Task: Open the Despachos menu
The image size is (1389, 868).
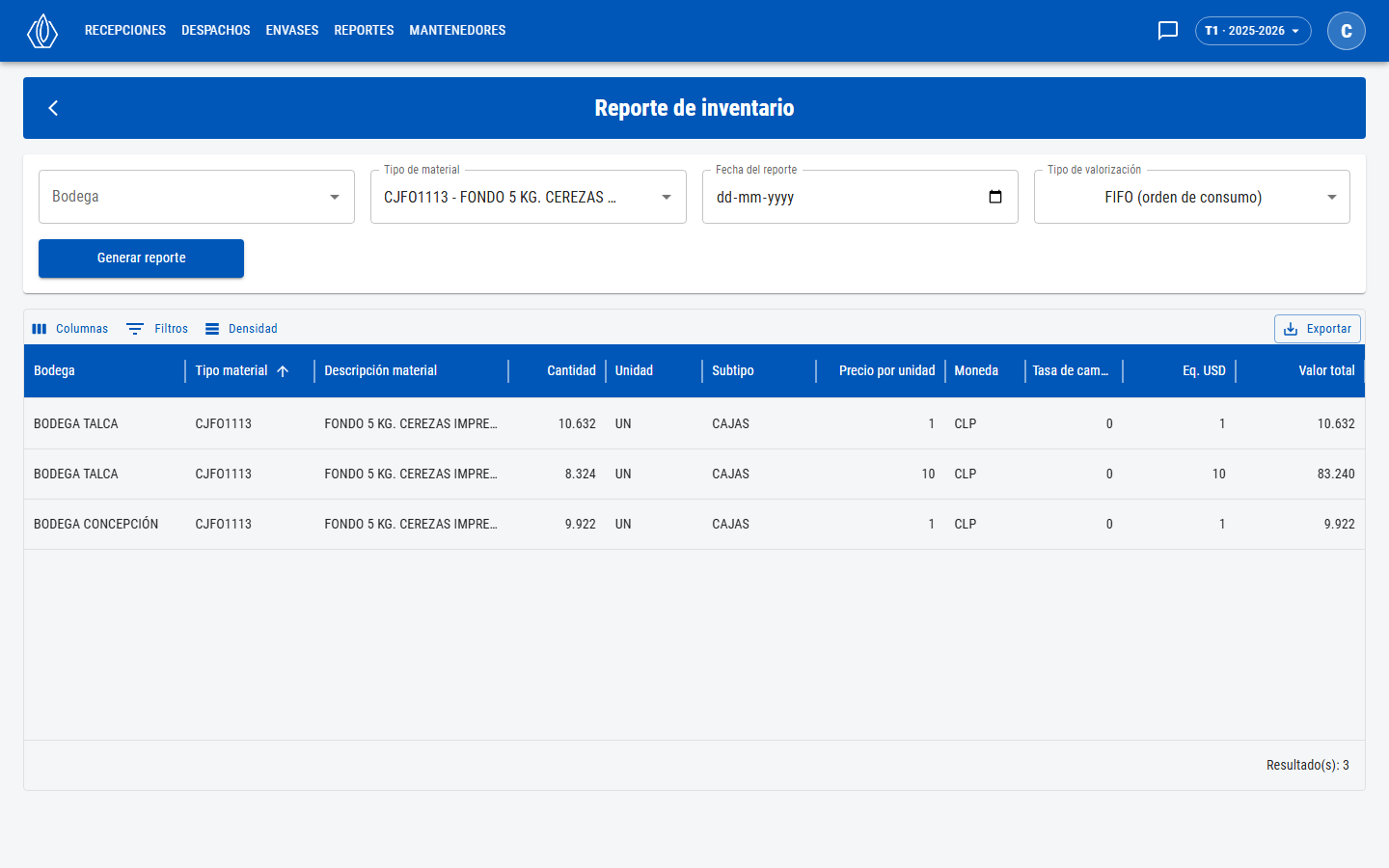Action: click(216, 31)
